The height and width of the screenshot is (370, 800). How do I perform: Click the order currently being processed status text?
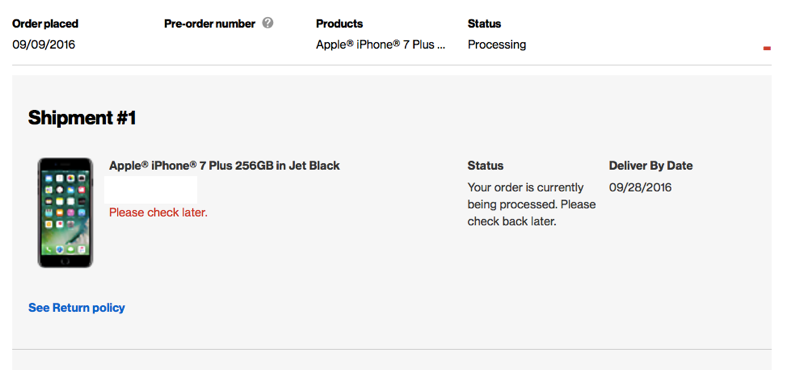pos(532,205)
